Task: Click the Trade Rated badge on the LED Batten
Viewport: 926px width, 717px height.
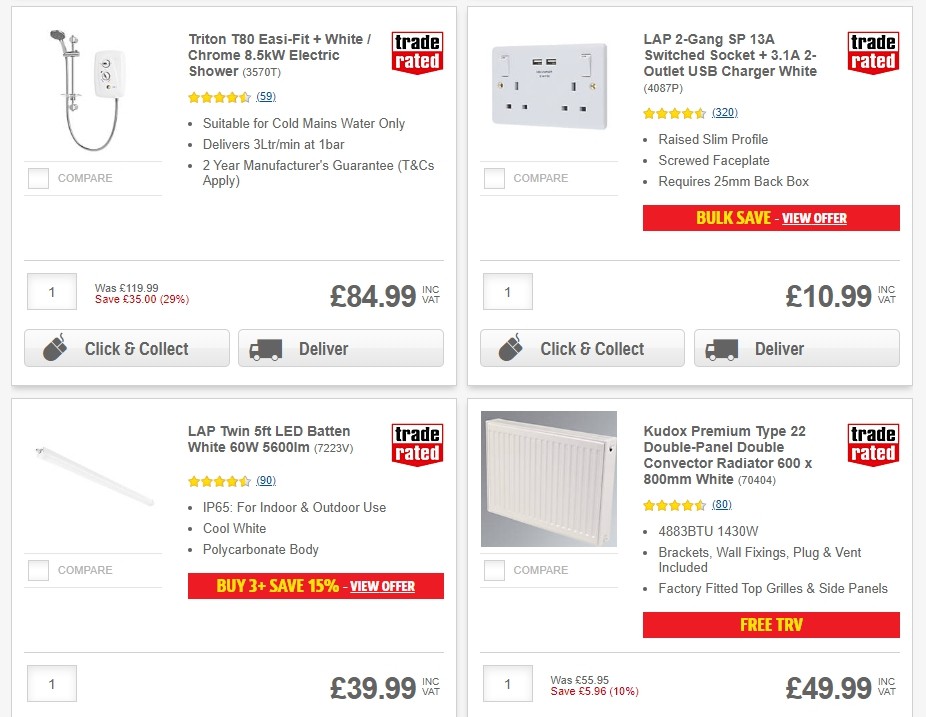Action: tap(417, 443)
